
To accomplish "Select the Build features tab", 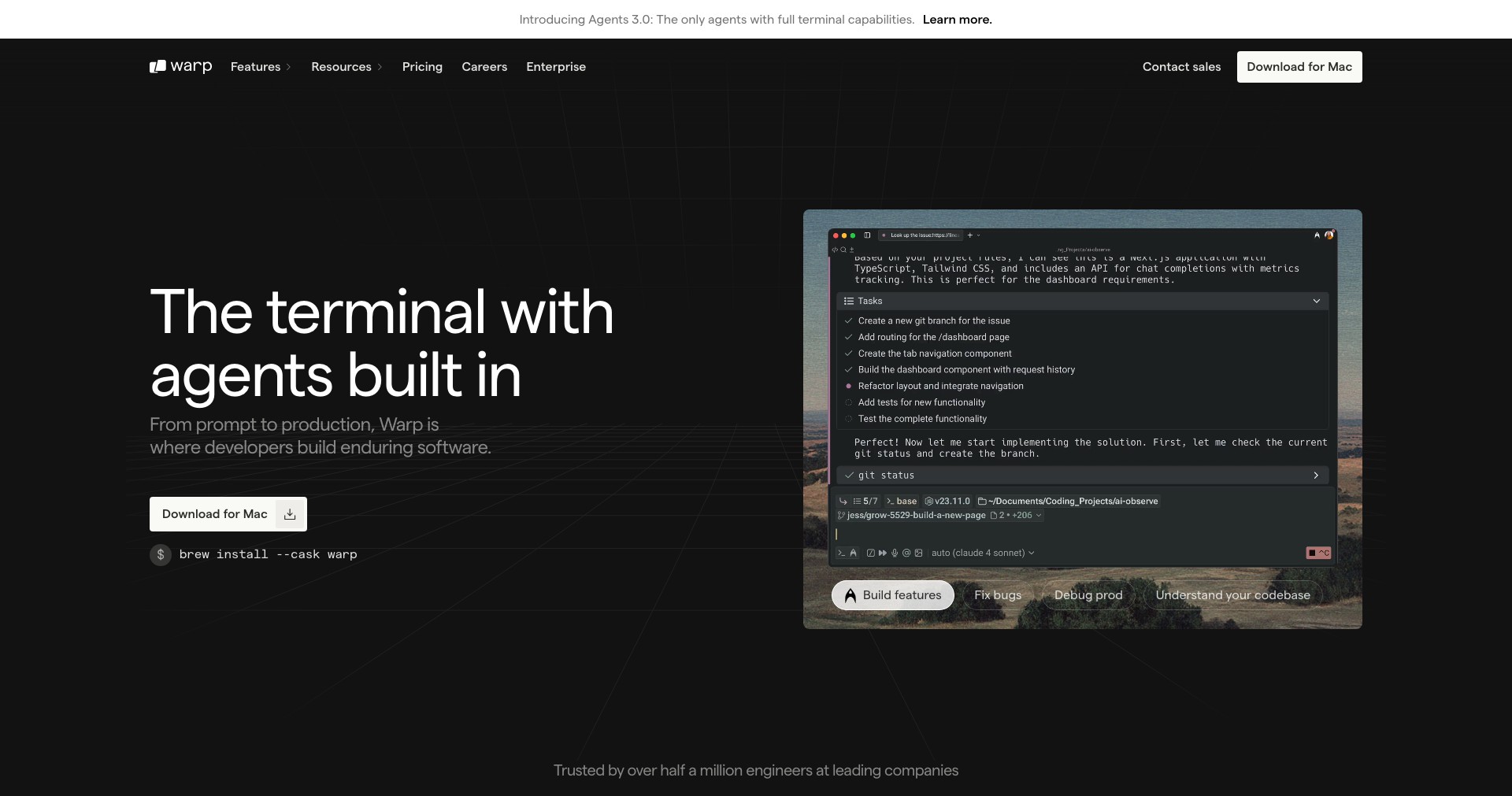I will pos(893,595).
